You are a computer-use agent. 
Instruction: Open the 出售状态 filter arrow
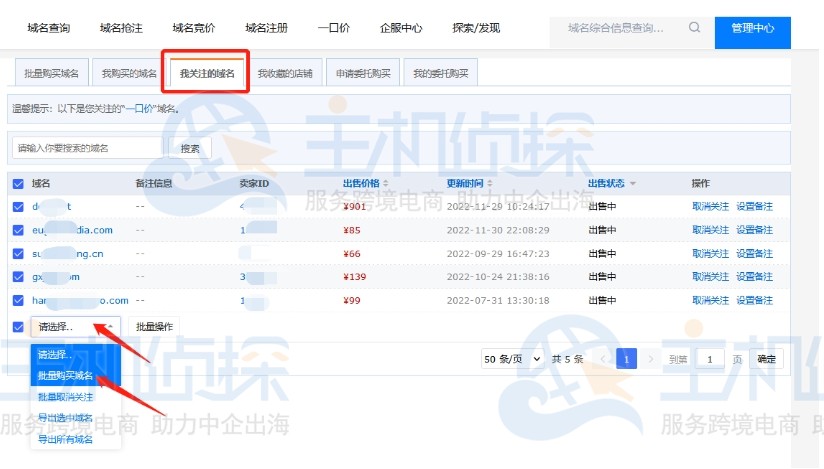[633, 183]
